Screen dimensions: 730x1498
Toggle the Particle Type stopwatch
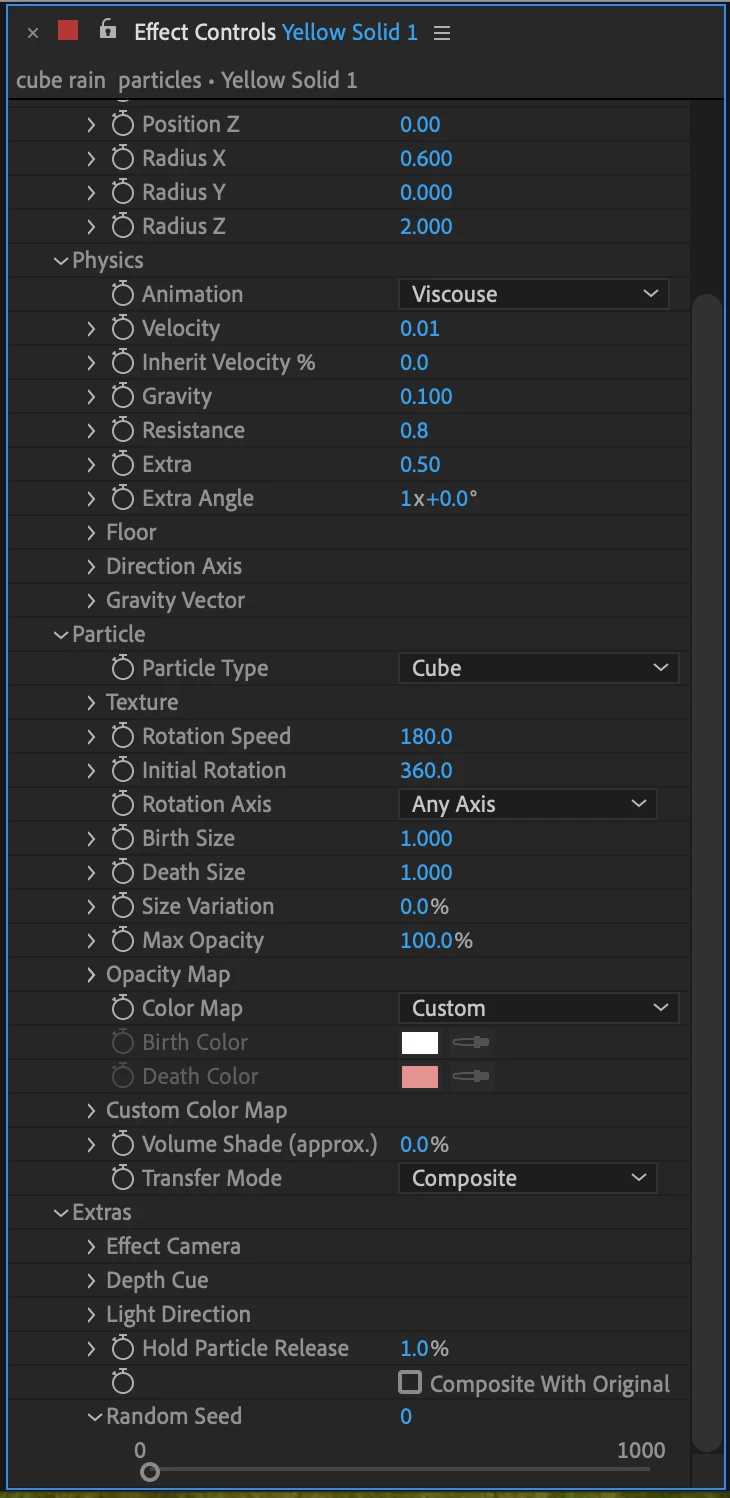pyautogui.click(x=122, y=668)
